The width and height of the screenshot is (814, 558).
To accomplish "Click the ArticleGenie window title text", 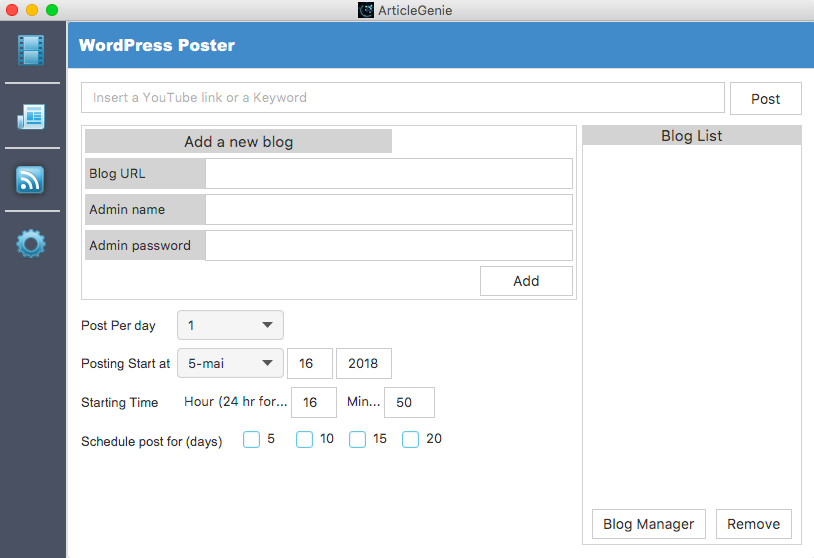I will (415, 10).
